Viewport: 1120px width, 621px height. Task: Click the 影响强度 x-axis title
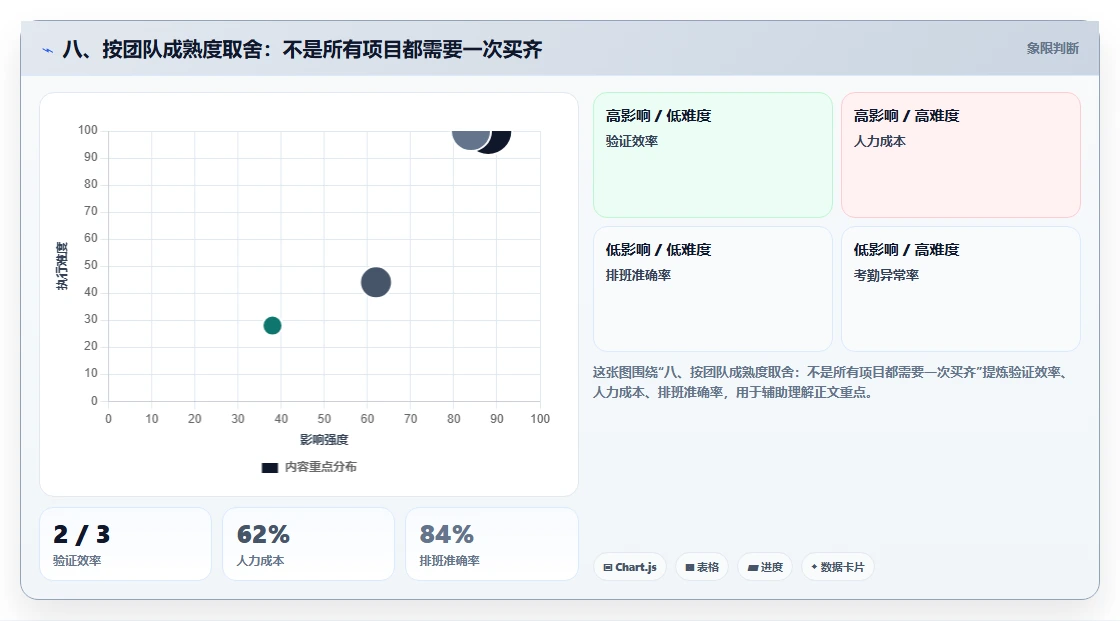[x=324, y=439]
